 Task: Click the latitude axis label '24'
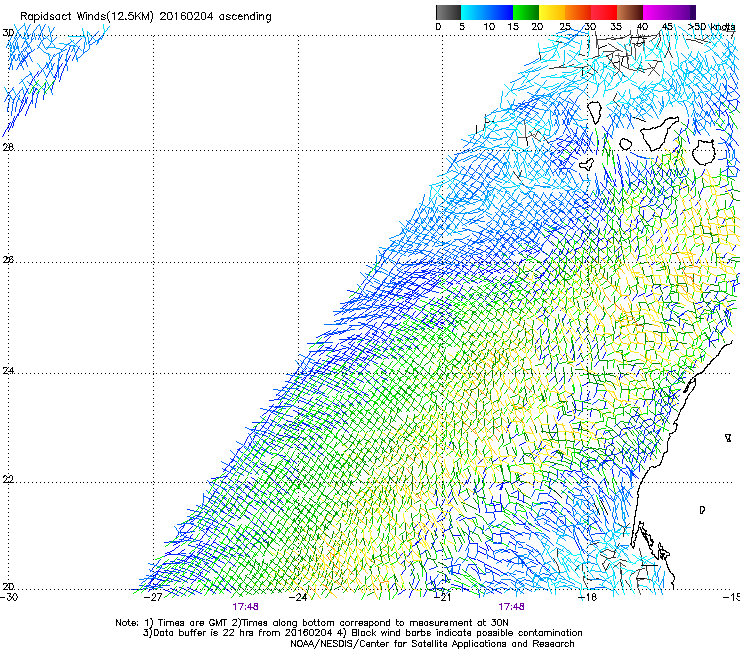[x=8, y=371]
